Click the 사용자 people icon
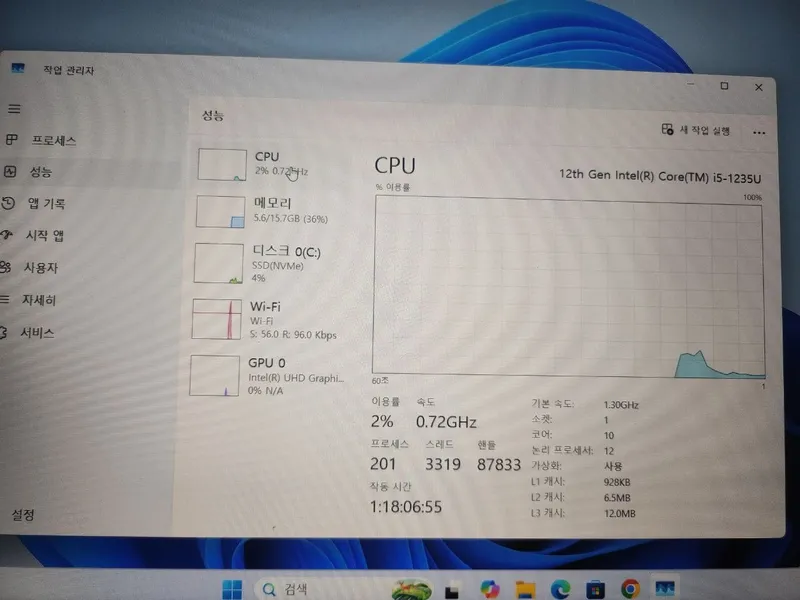Image resolution: width=800 pixels, height=600 pixels. tap(5, 267)
